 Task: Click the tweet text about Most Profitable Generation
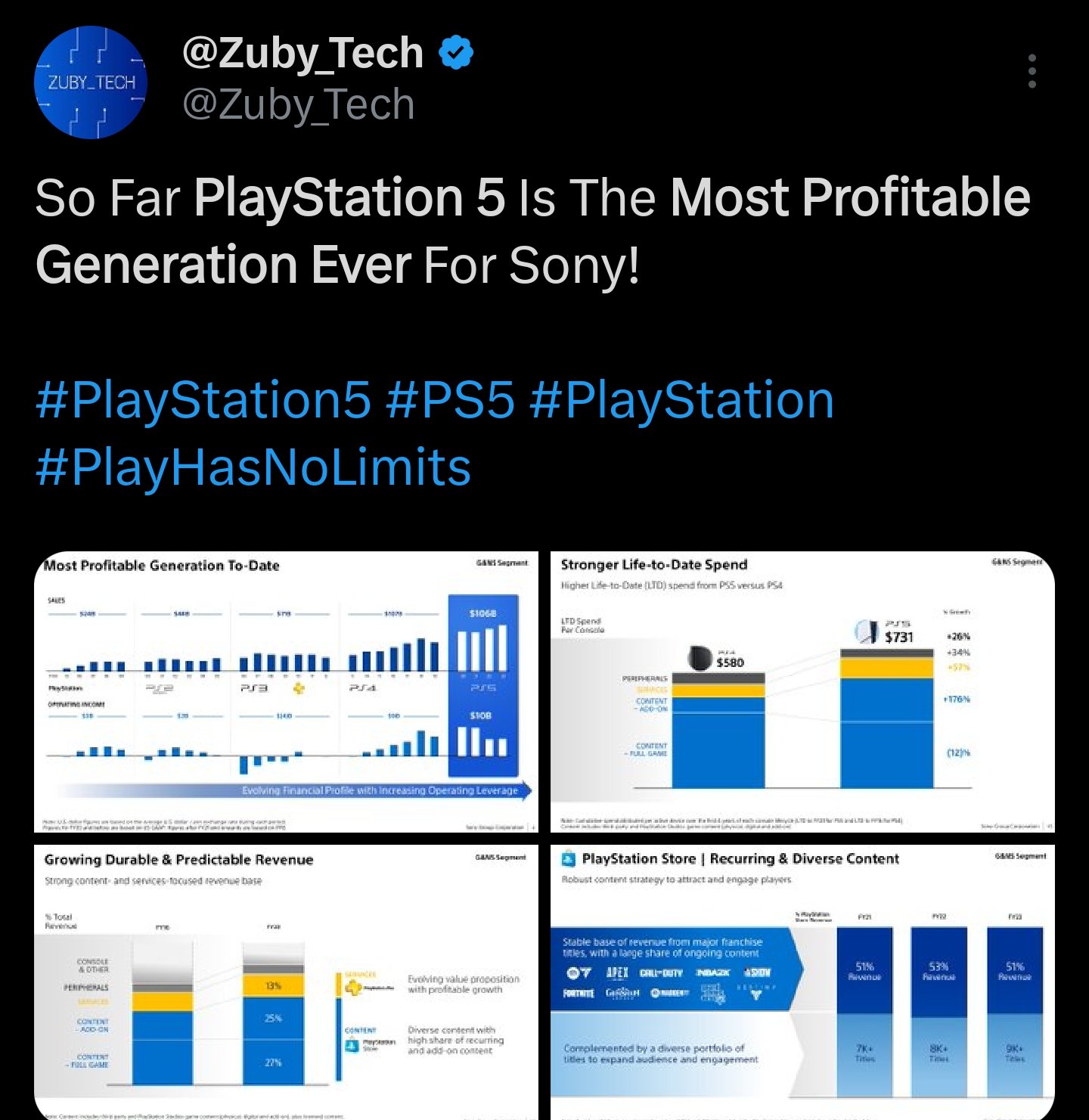click(x=532, y=231)
